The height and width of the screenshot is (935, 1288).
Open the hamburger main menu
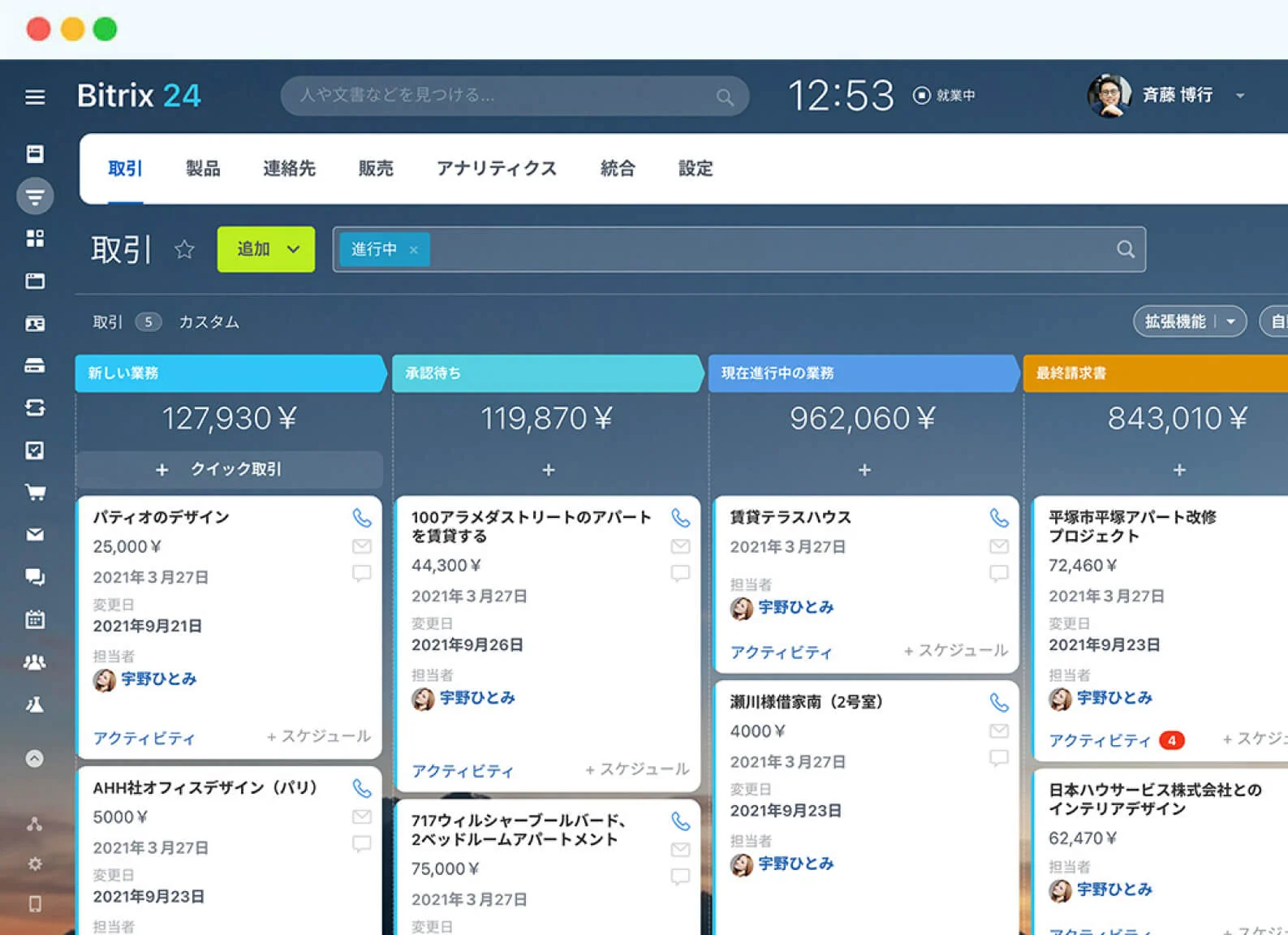click(35, 97)
